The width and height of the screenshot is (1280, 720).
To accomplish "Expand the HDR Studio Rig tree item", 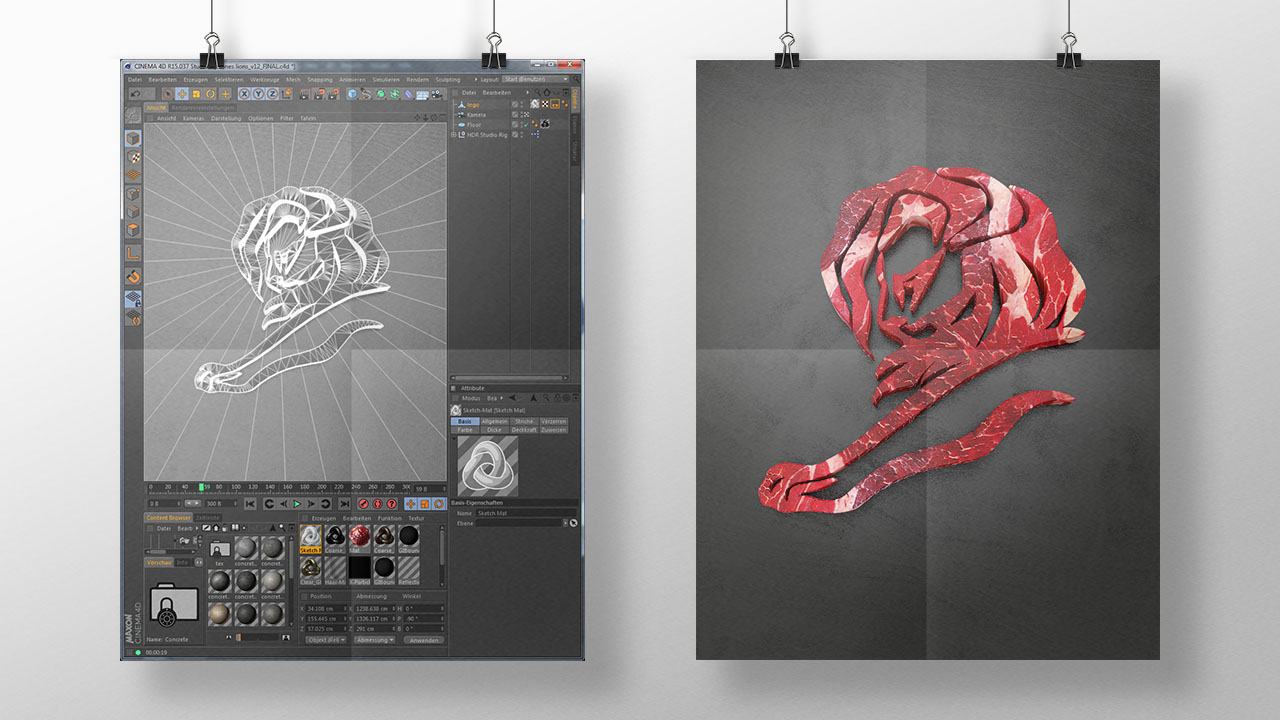I will pyautogui.click(x=453, y=135).
